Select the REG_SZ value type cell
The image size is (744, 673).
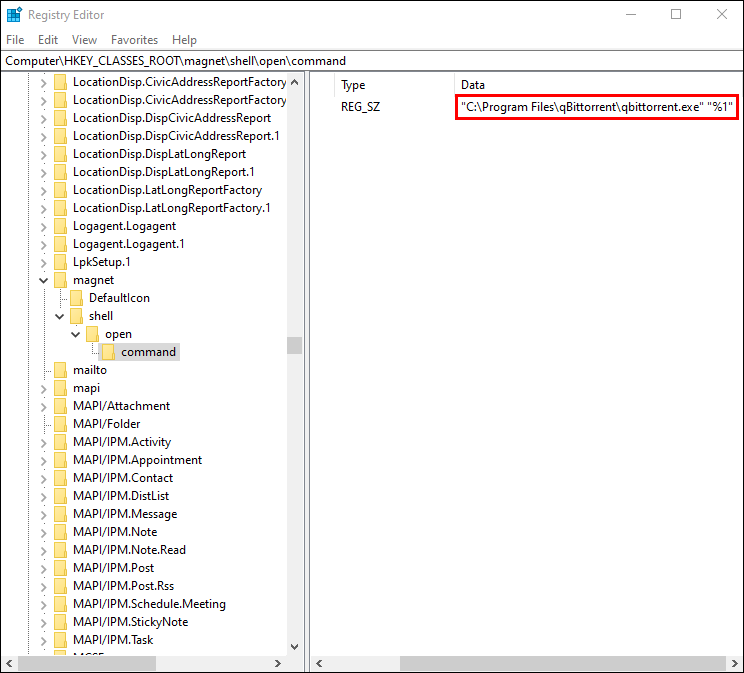[361, 107]
